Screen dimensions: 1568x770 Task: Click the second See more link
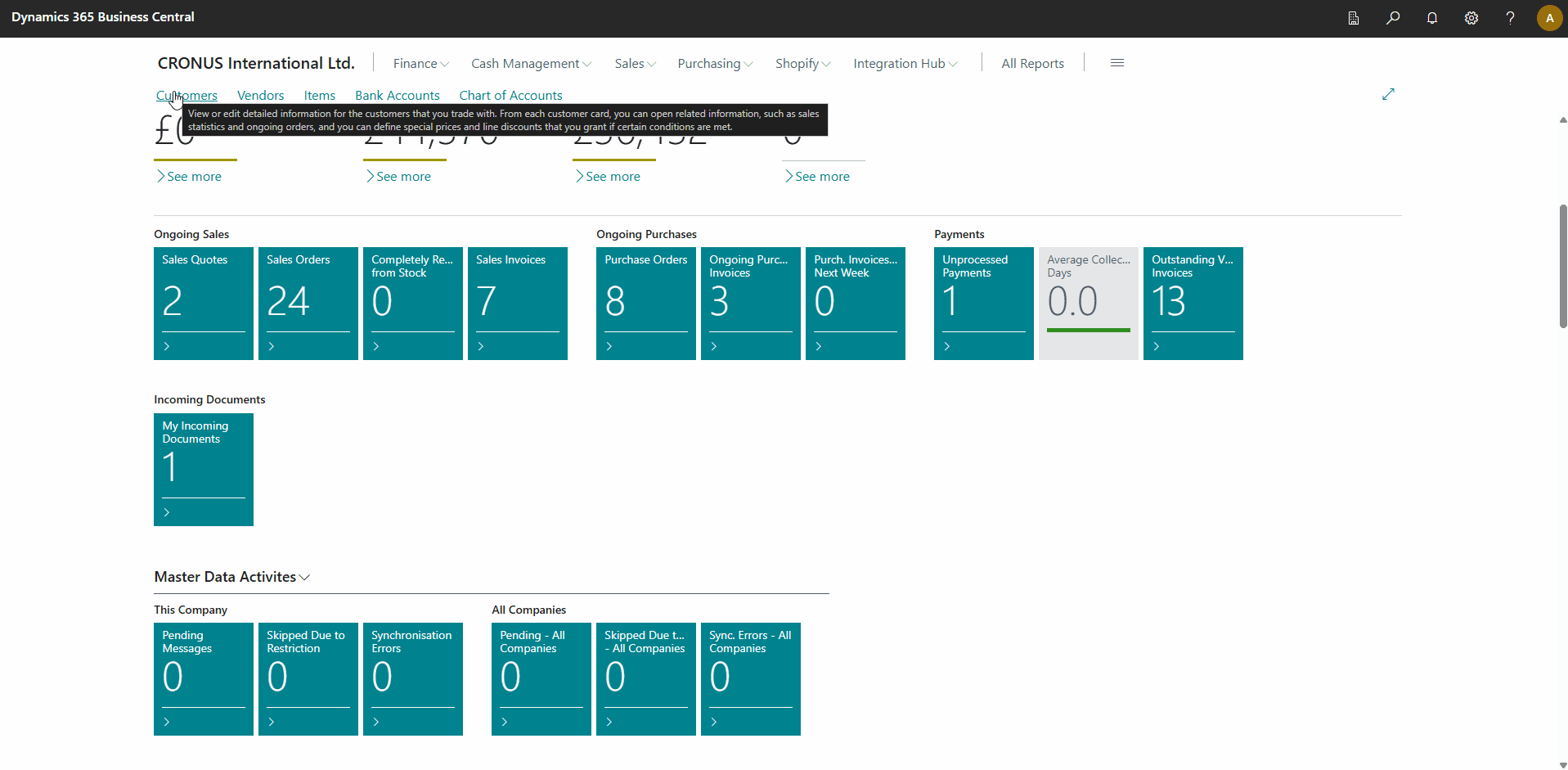tap(398, 176)
